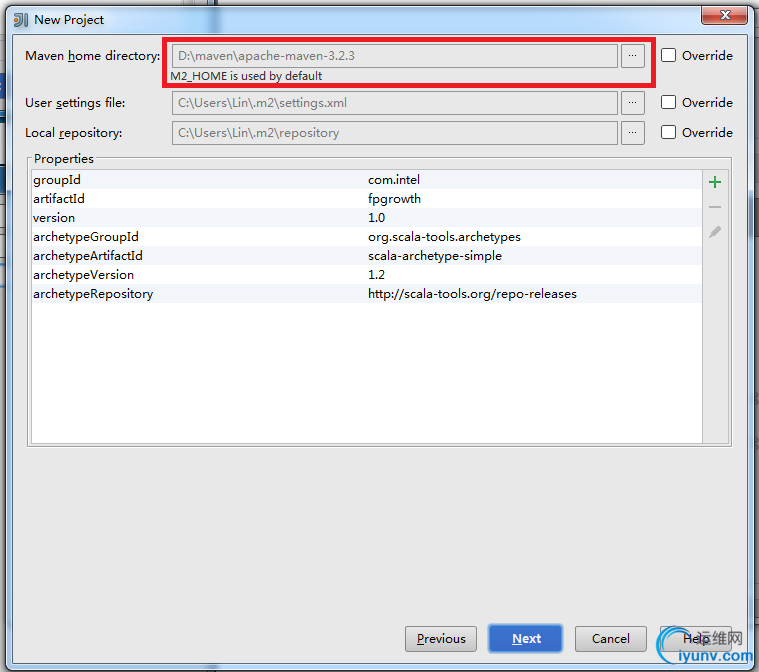Click the pencil edit property icon
This screenshot has height=672, width=759.
coord(714,232)
